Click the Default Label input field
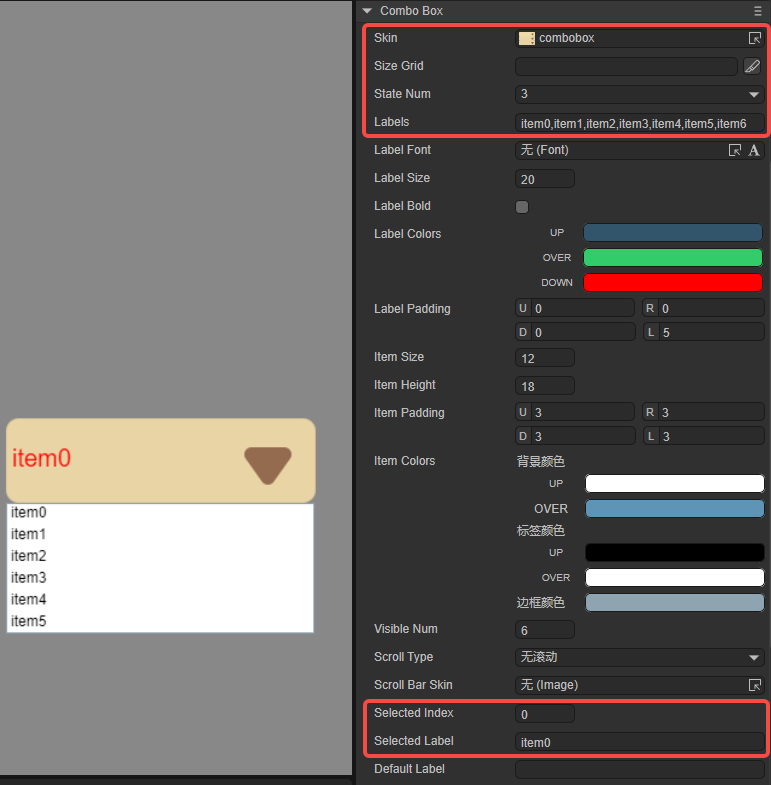The image size is (771, 785). click(639, 770)
